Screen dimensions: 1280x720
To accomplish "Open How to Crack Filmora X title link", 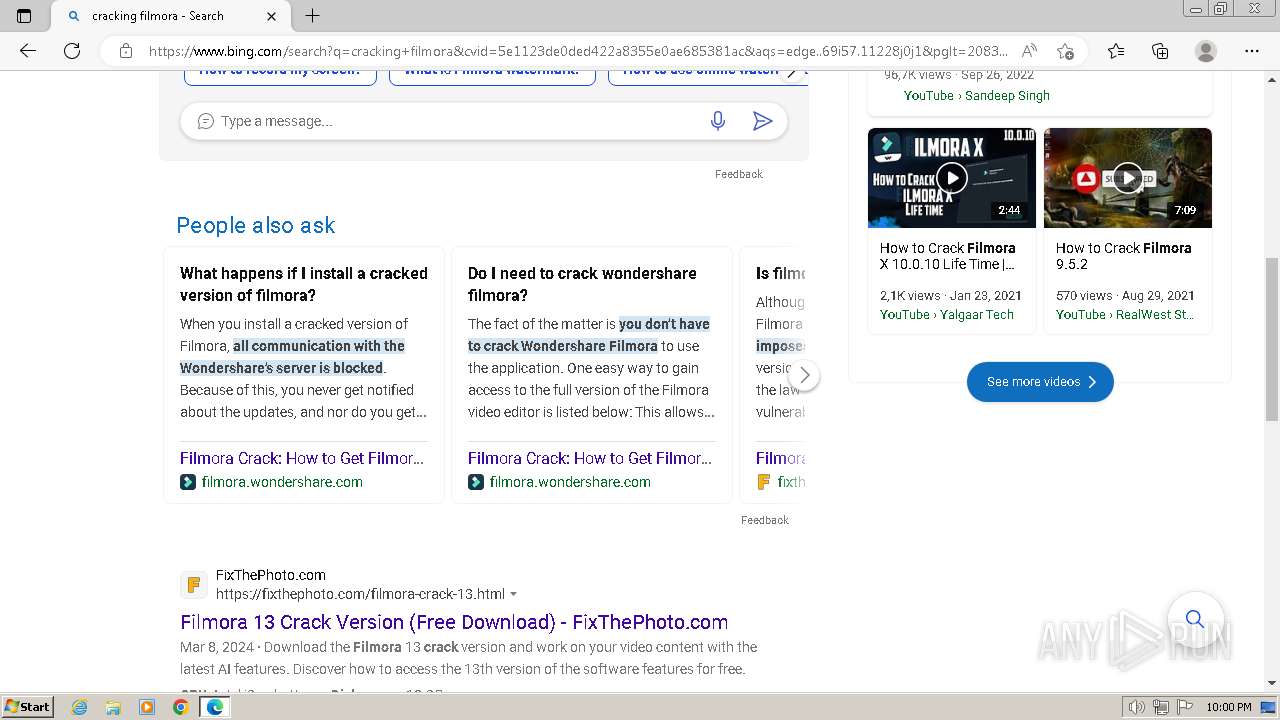I will [948, 256].
